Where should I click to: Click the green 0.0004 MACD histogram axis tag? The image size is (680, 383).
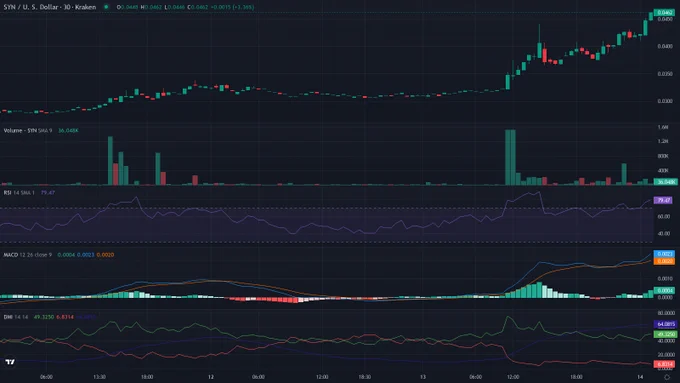664,291
